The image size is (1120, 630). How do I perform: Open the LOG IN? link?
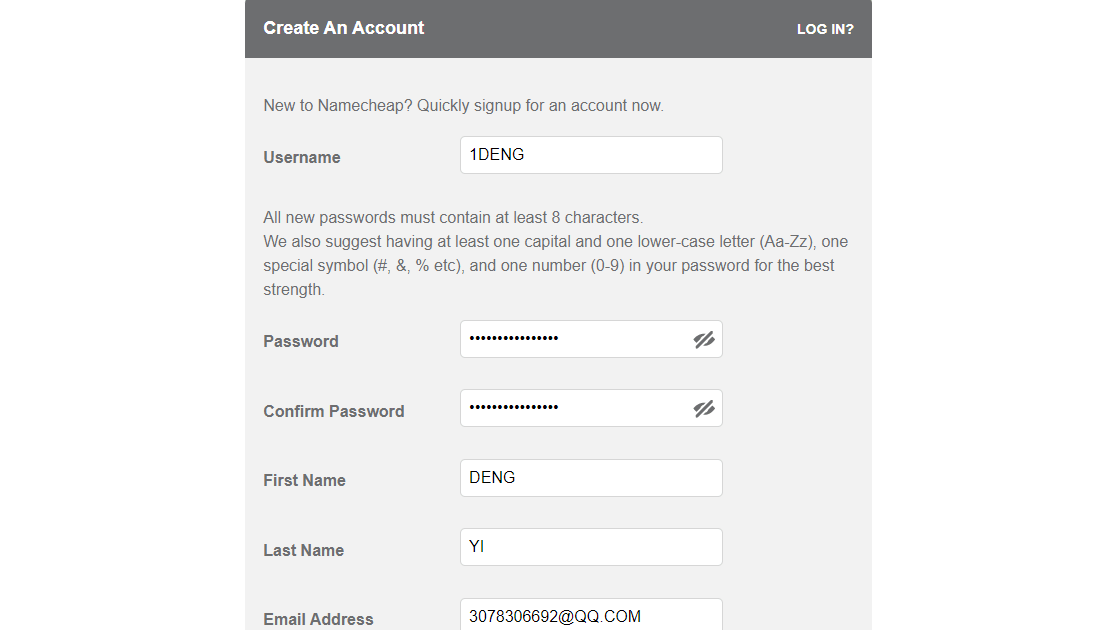(x=825, y=29)
